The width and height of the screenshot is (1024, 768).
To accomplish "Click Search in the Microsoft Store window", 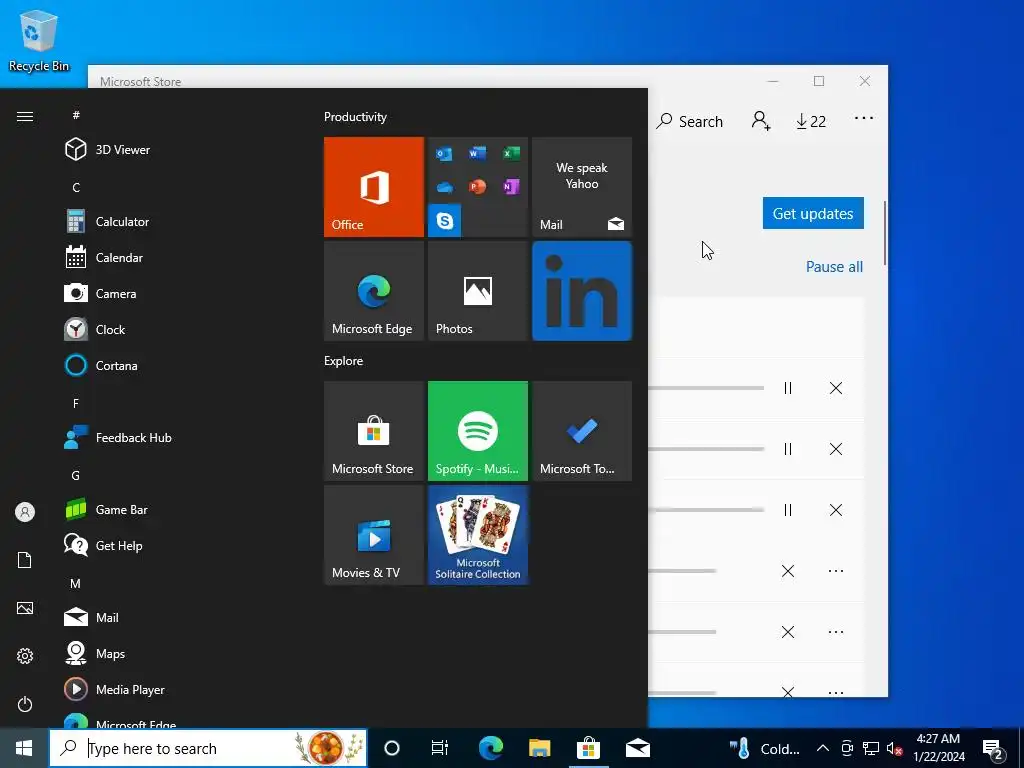I will tap(690, 121).
